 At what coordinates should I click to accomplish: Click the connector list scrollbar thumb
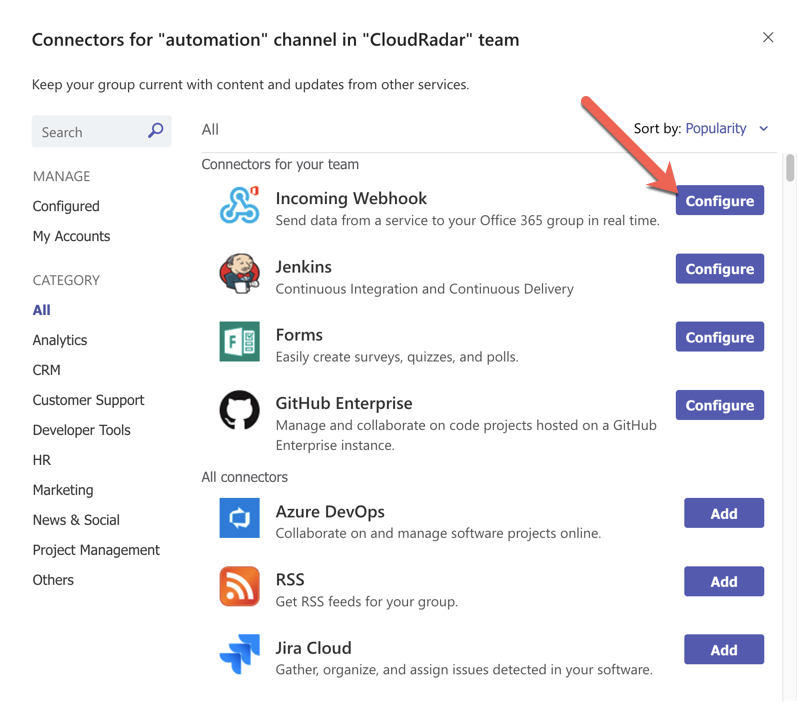(x=790, y=168)
